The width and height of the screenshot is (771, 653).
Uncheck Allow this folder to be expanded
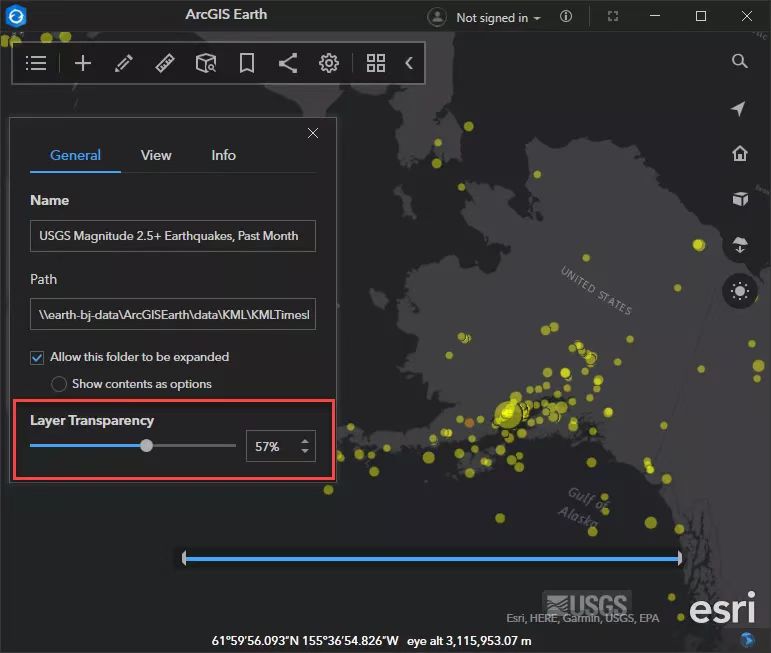click(x=37, y=357)
